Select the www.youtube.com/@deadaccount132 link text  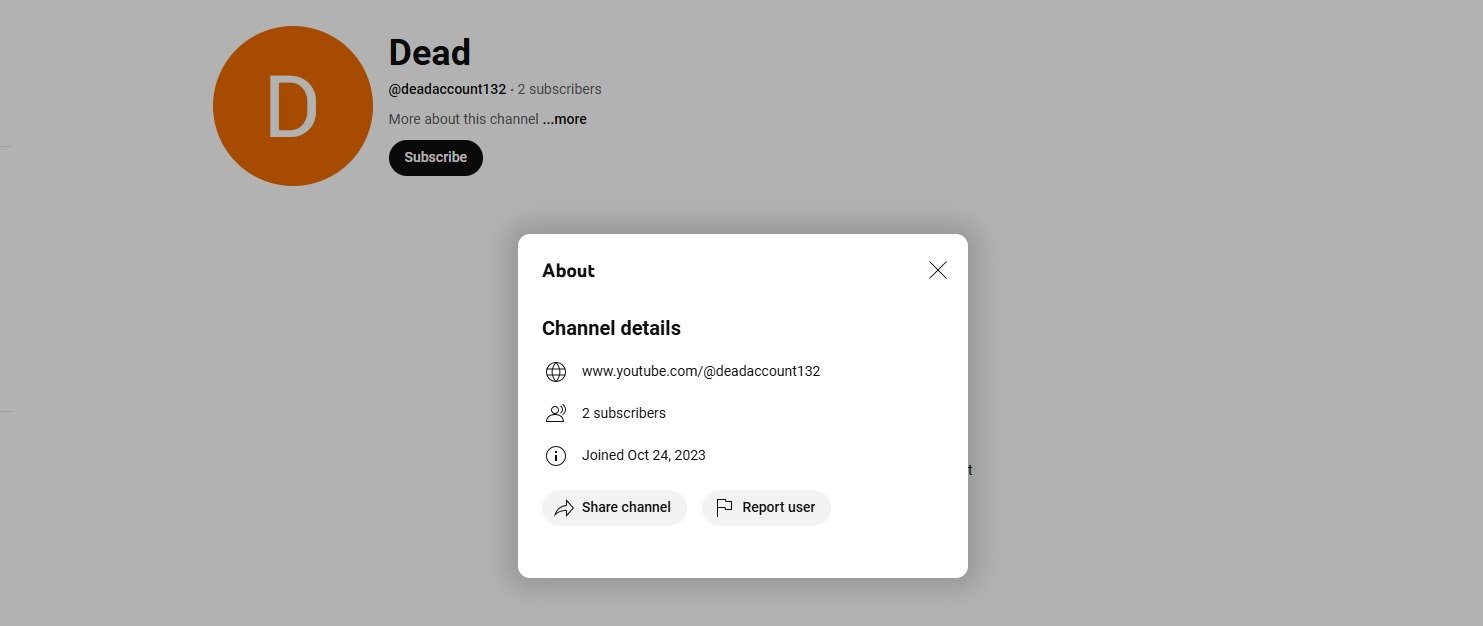(701, 371)
